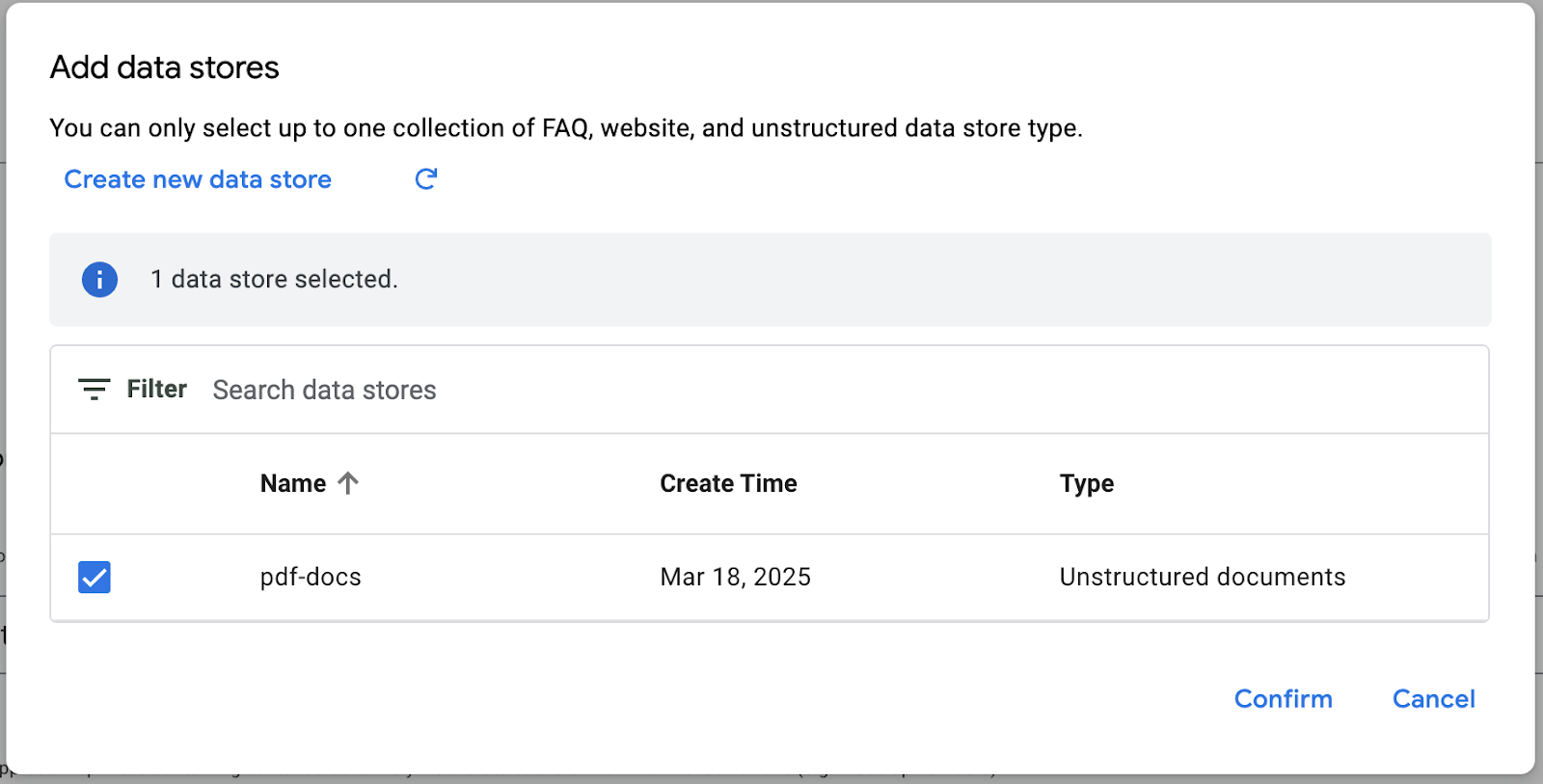
Task: Click the blue info icon
Action: coord(99,280)
